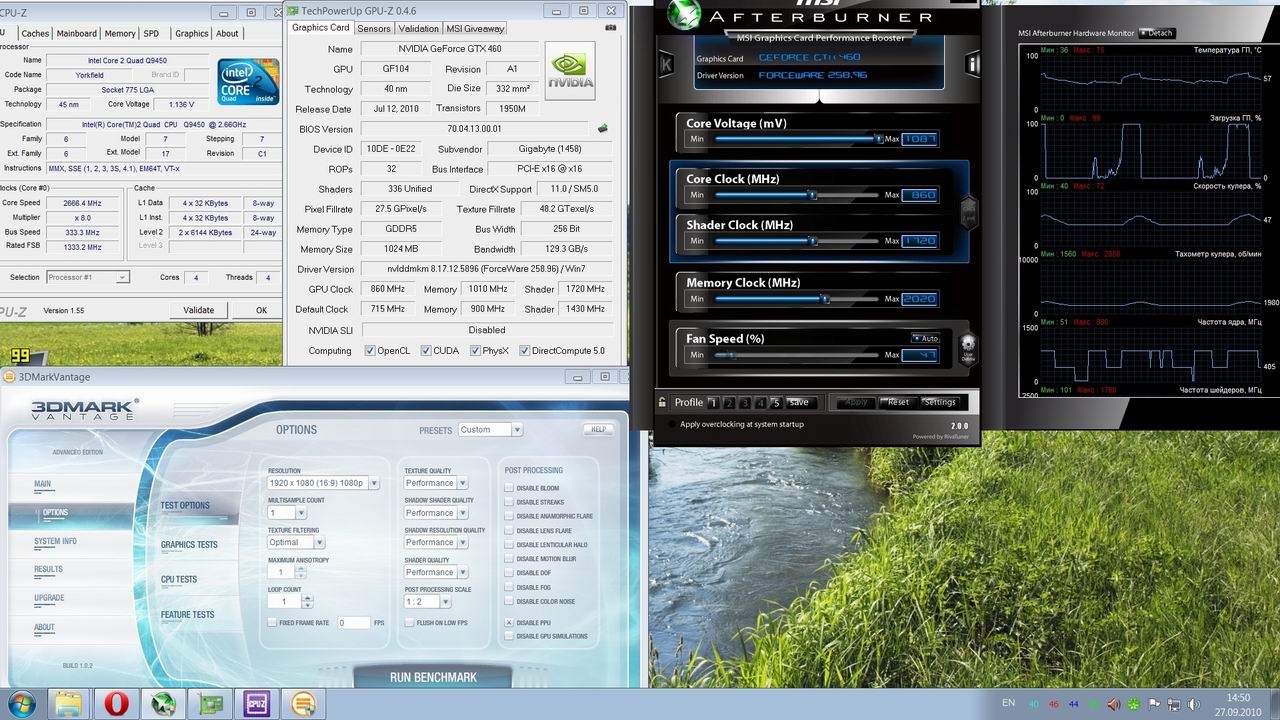
Task: Open the Resolution dropdown in 3DMark Vantage
Action: click(x=374, y=483)
